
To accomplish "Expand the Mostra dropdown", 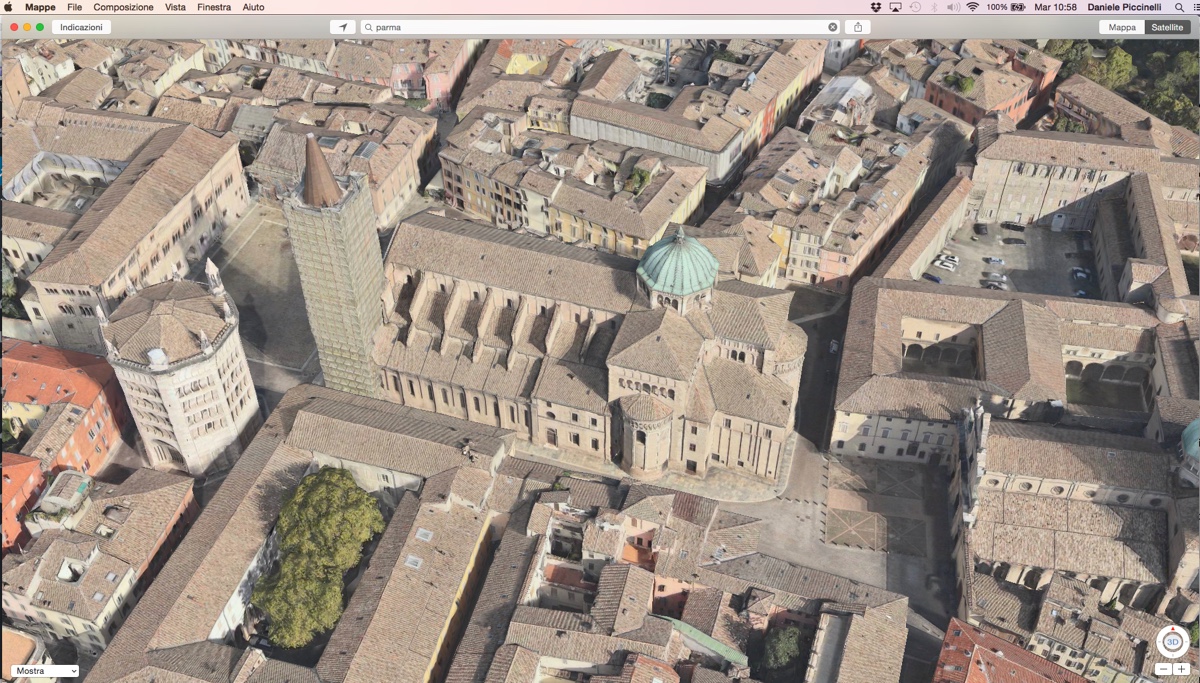I will 45,671.
